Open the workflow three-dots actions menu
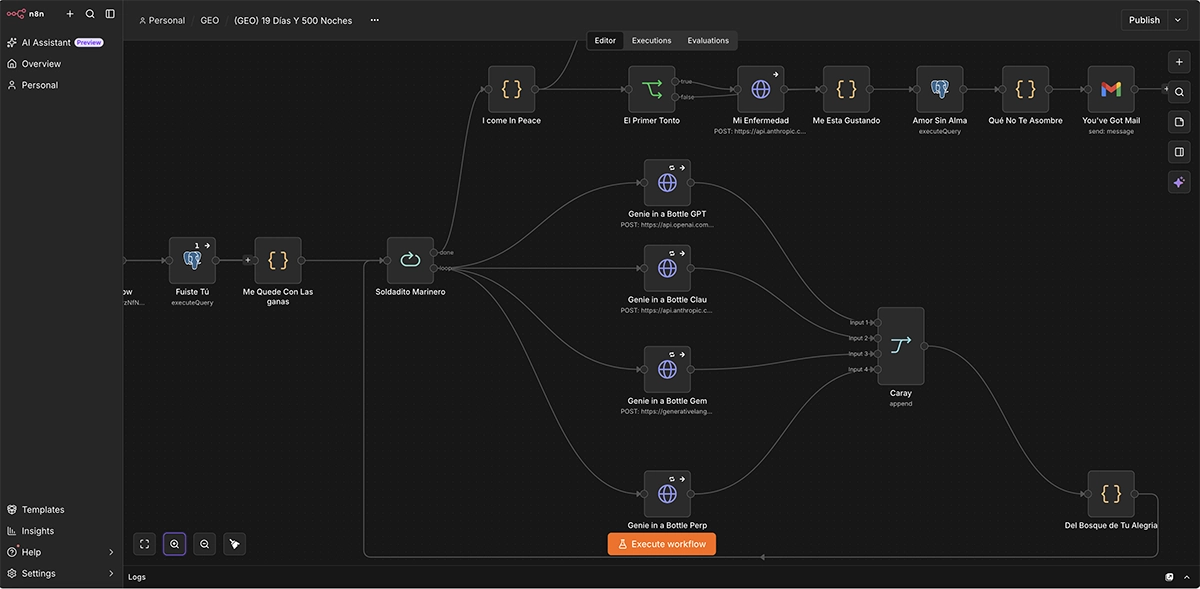The width and height of the screenshot is (1200, 589). coord(375,20)
